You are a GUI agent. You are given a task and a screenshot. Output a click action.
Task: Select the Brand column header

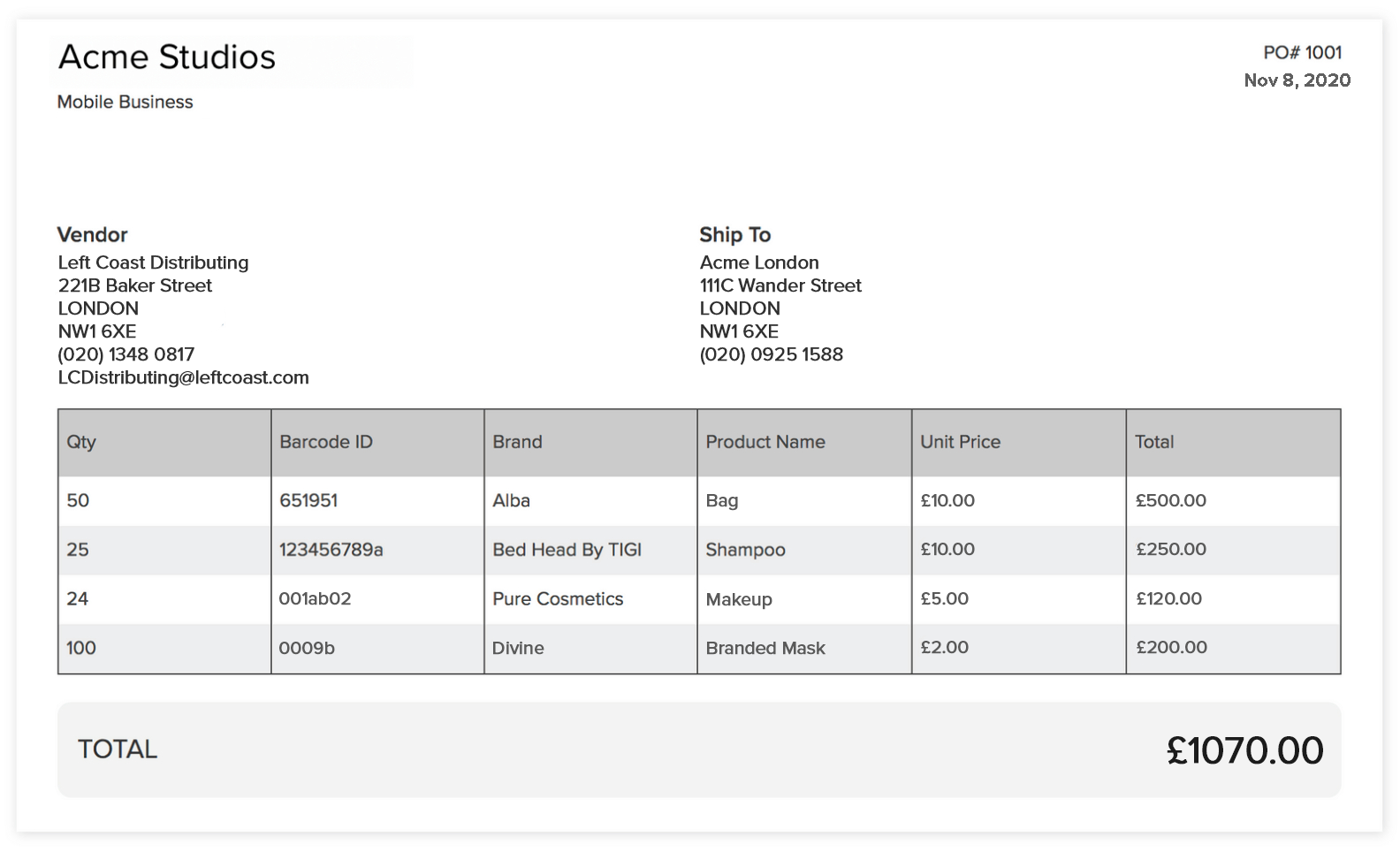point(517,442)
